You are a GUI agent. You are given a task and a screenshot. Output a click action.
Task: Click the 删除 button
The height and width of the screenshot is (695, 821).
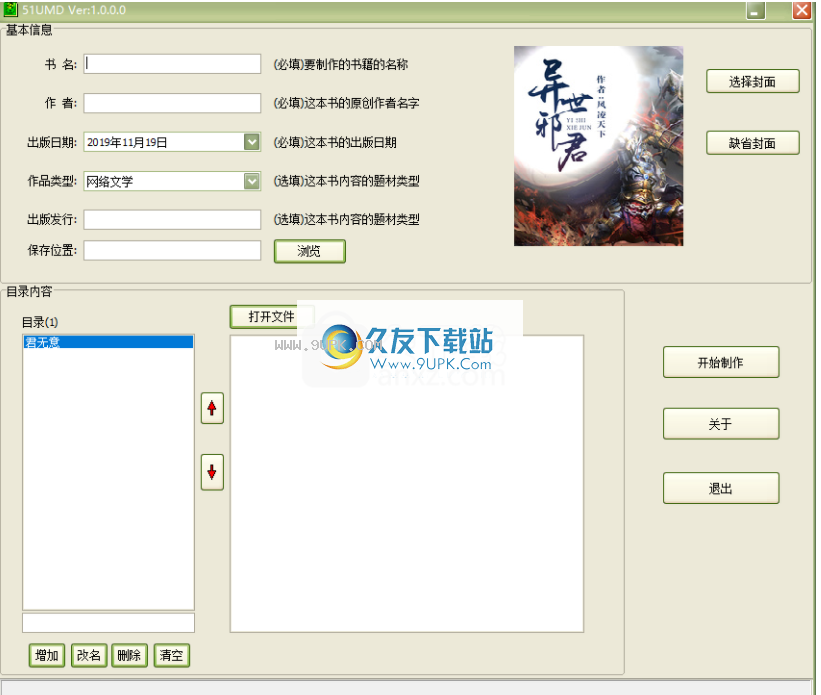pos(129,655)
